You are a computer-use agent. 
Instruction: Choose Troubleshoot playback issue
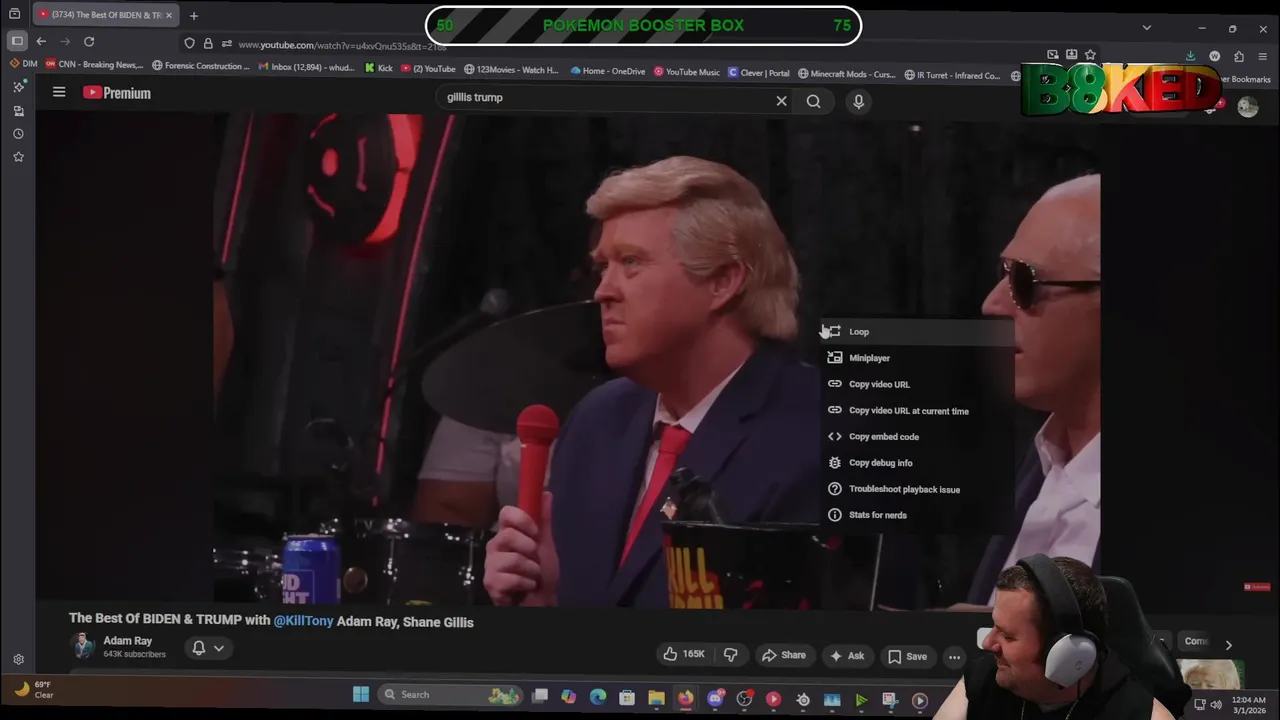(918, 489)
